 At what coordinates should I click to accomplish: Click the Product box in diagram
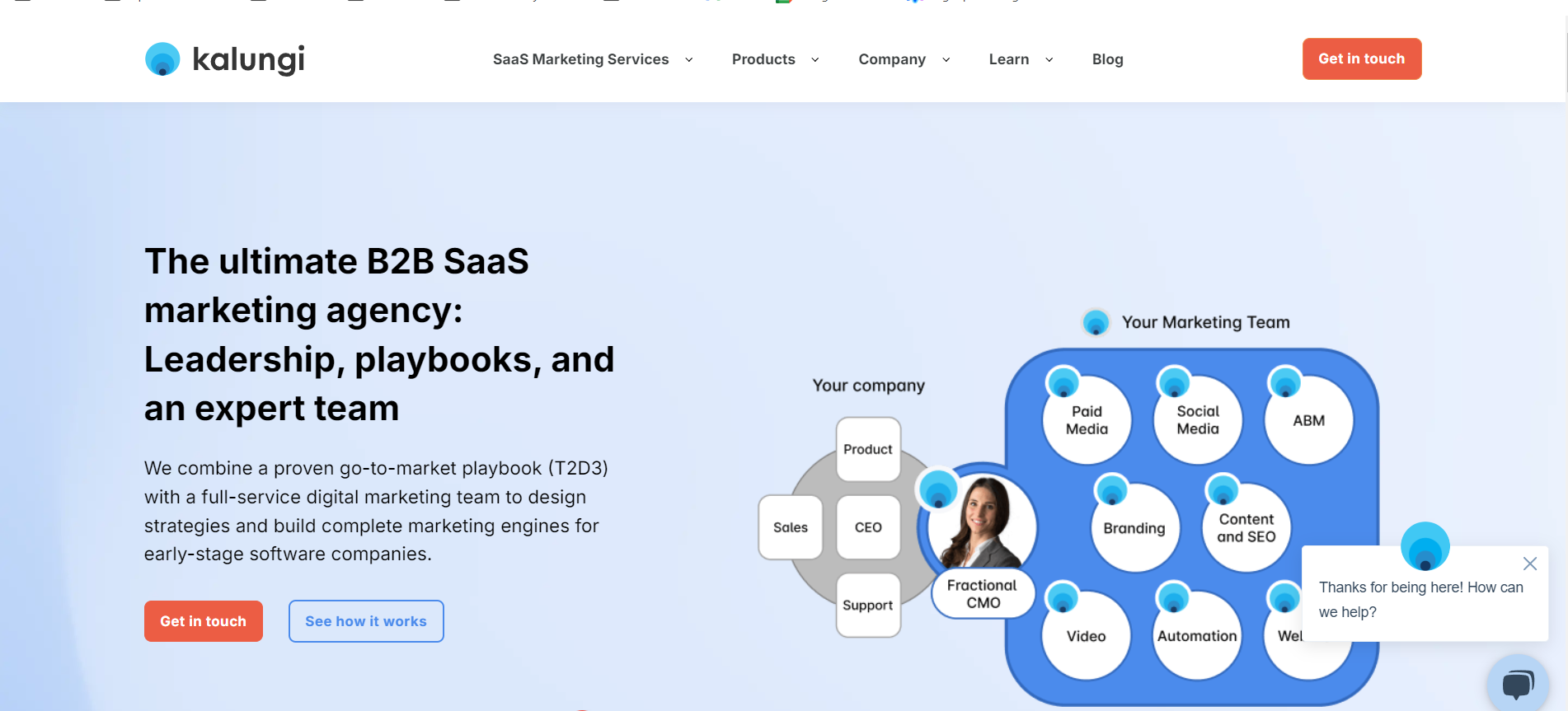point(868,449)
